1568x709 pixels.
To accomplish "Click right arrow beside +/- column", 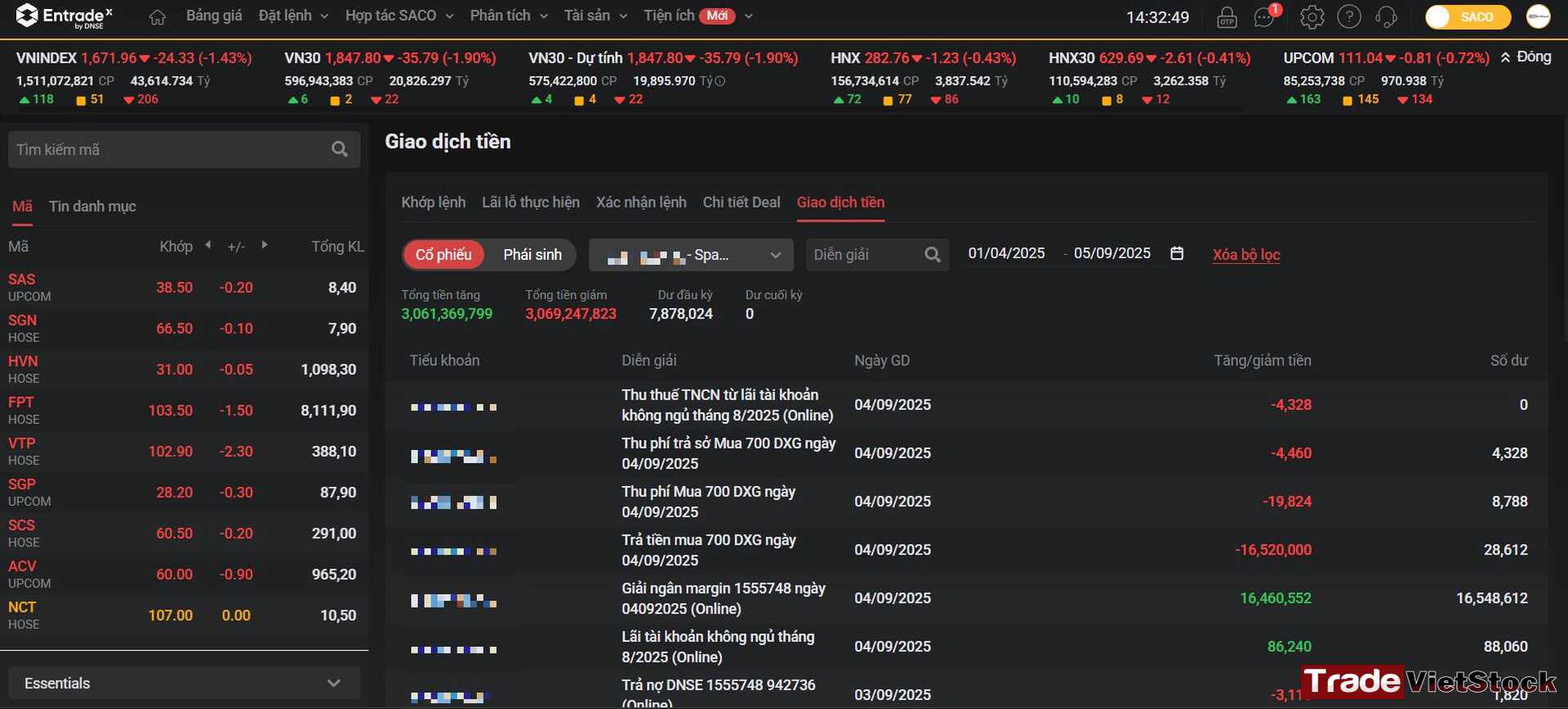I will coord(264,245).
